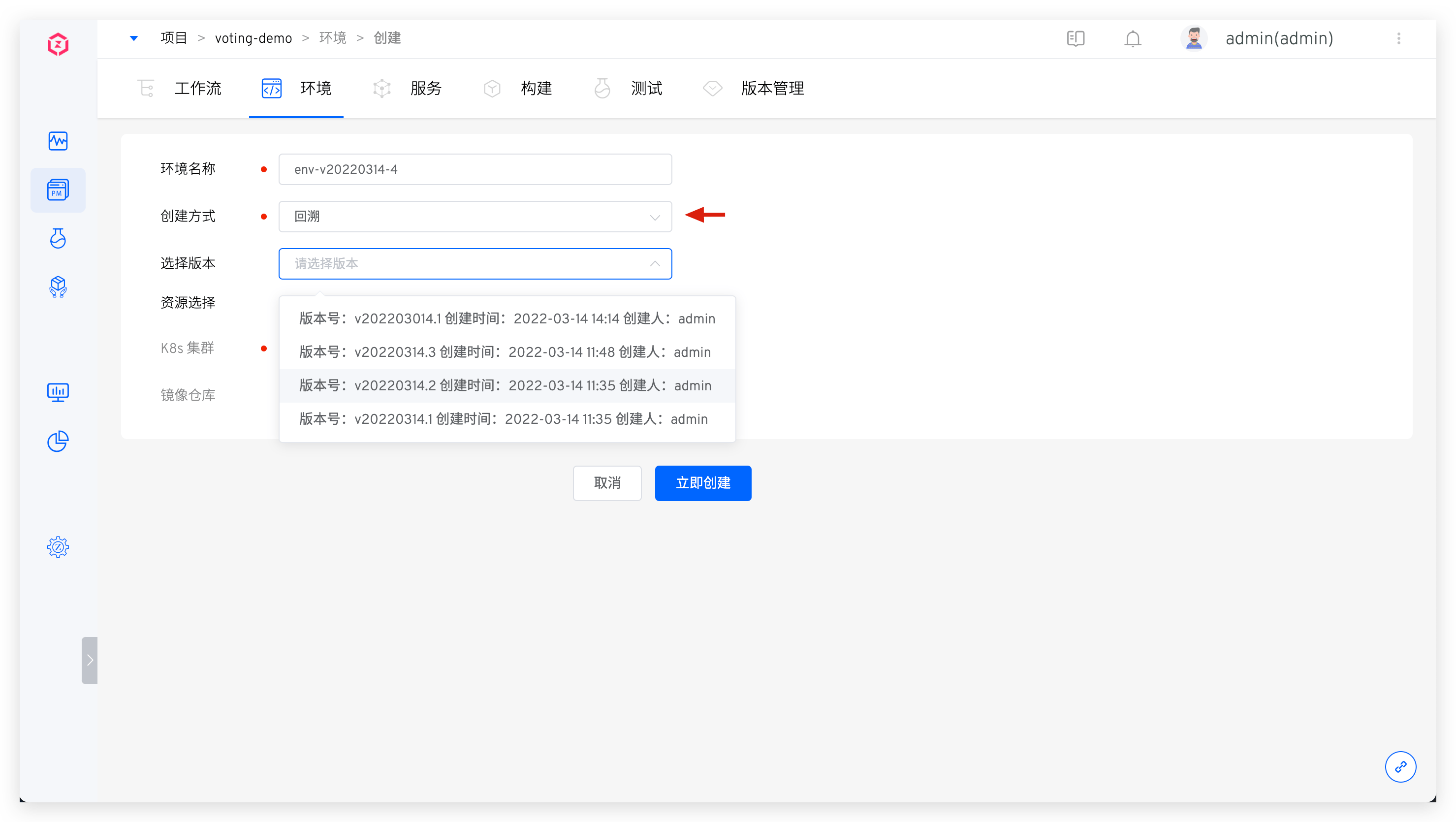Click the heartbeat monitor sidebar icon
Viewport: 1456px width, 822px height.
tap(58, 141)
